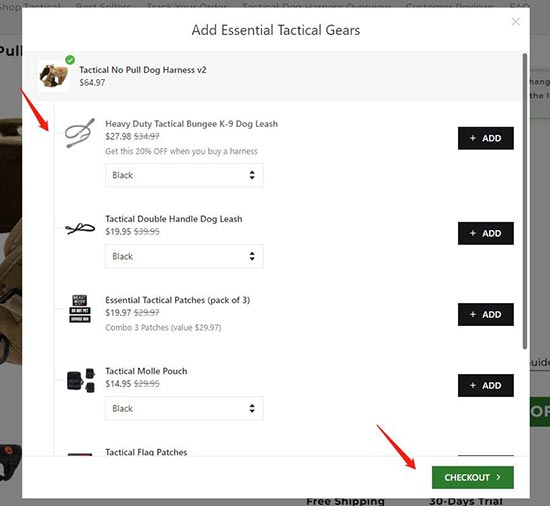
Task: Open the Heavy Duty Tactical Bungee Leash title
Action: coord(192,124)
